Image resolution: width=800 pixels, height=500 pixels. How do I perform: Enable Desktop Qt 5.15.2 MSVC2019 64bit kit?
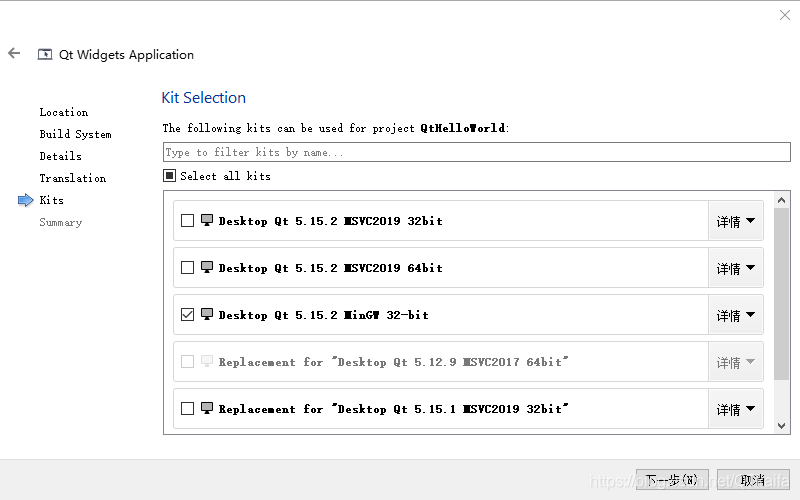[x=187, y=267]
